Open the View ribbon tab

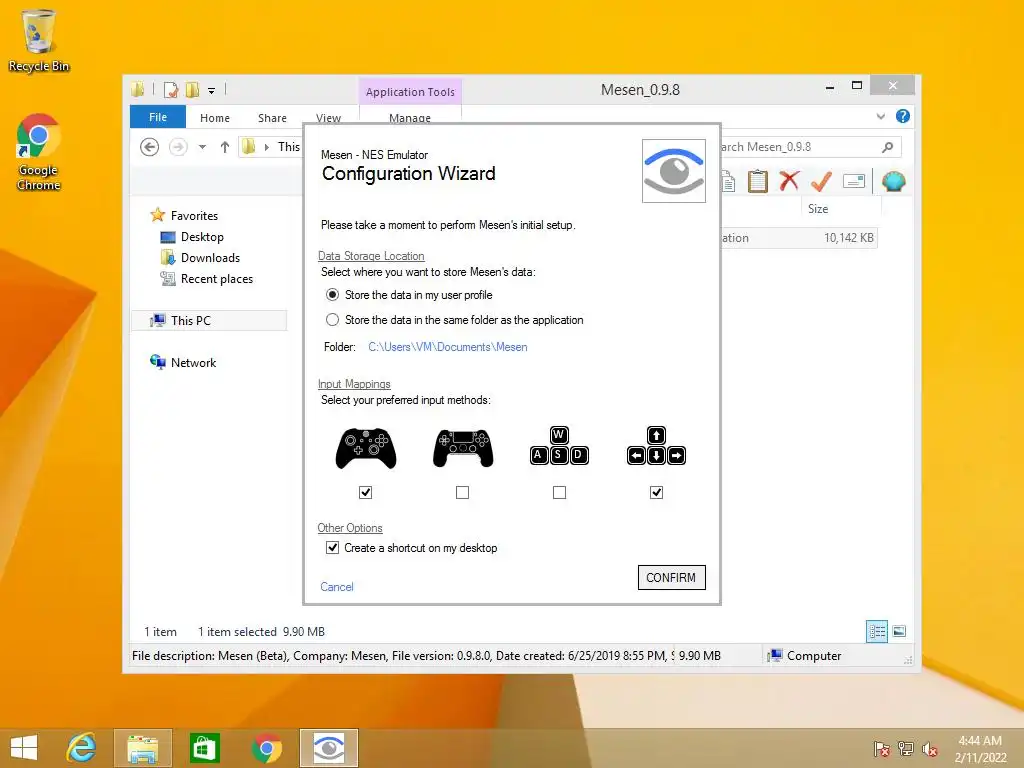click(328, 118)
